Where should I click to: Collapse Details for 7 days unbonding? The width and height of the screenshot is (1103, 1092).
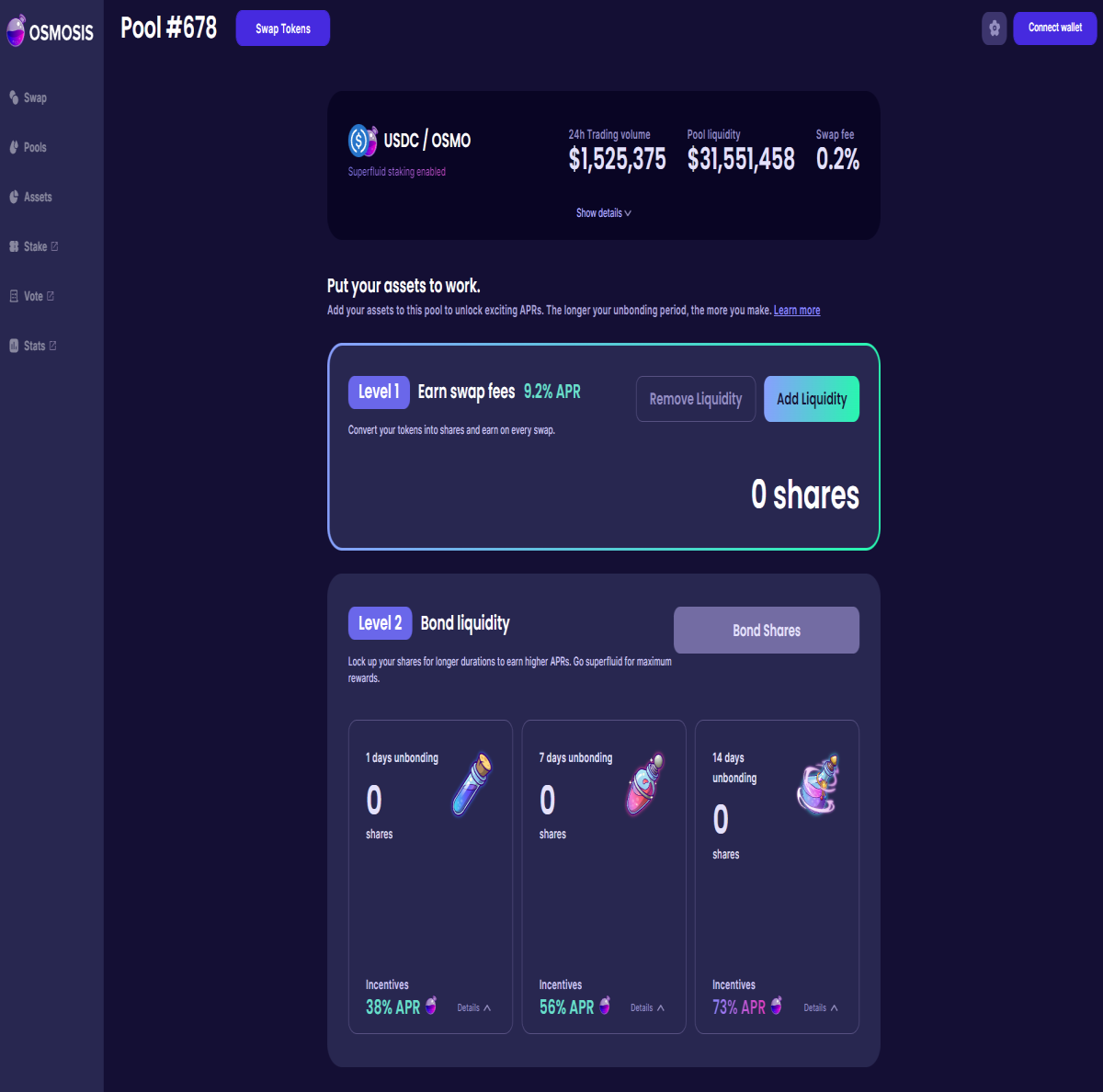click(x=647, y=1008)
